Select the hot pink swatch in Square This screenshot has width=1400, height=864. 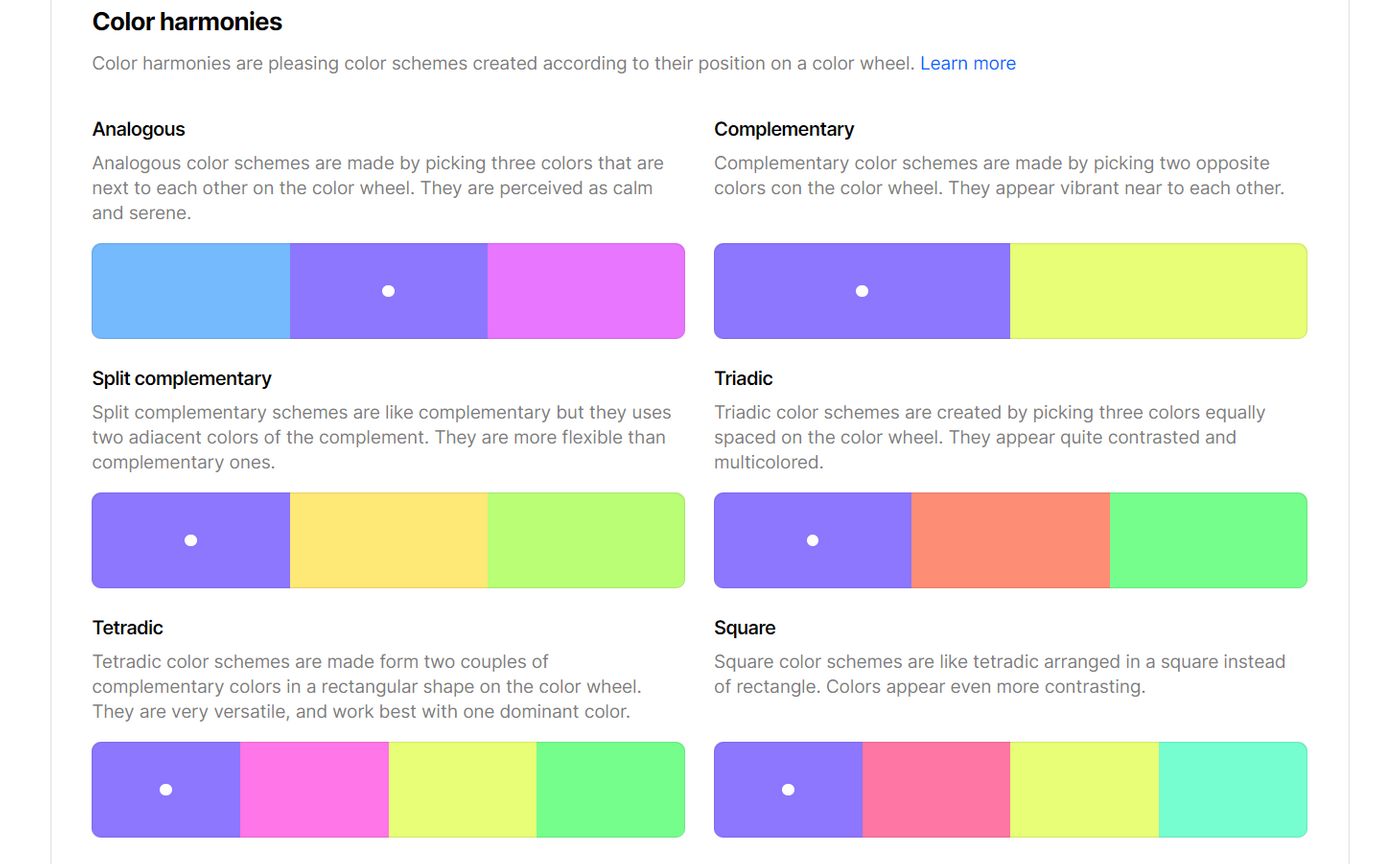click(936, 789)
